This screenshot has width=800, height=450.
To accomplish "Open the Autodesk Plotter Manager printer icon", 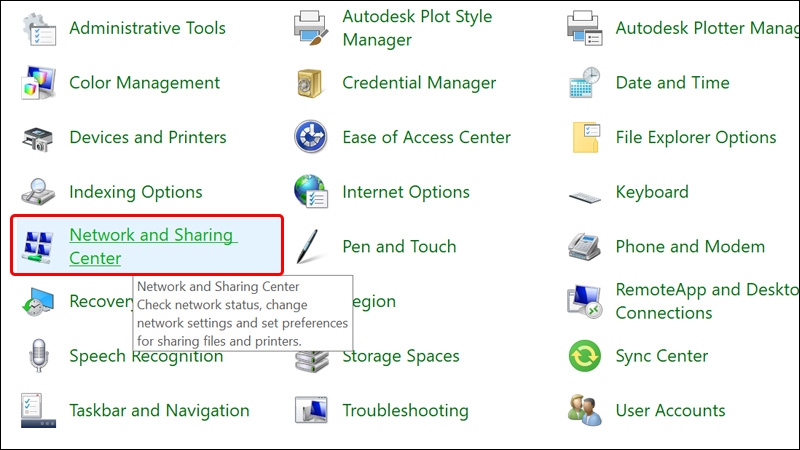I will [x=585, y=29].
